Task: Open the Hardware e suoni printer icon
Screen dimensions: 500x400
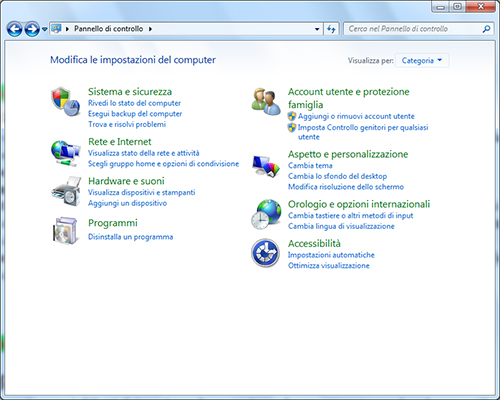Action: (x=66, y=192)
